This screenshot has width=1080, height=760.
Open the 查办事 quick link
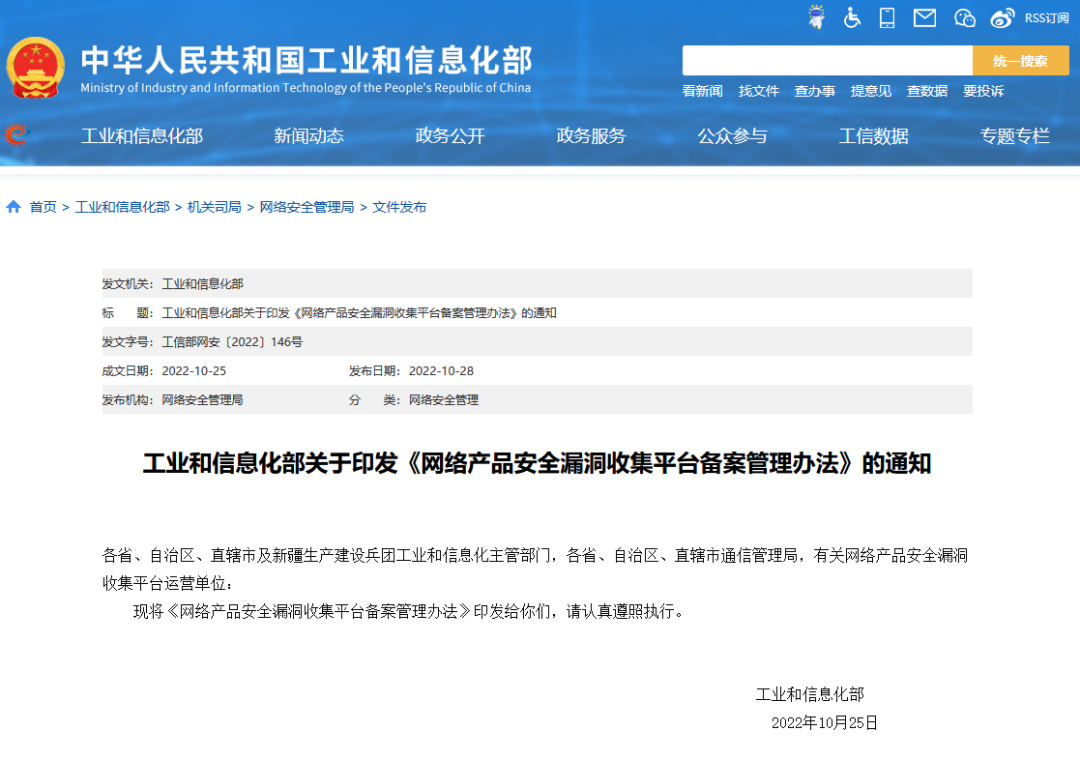(x=814, y=91)
